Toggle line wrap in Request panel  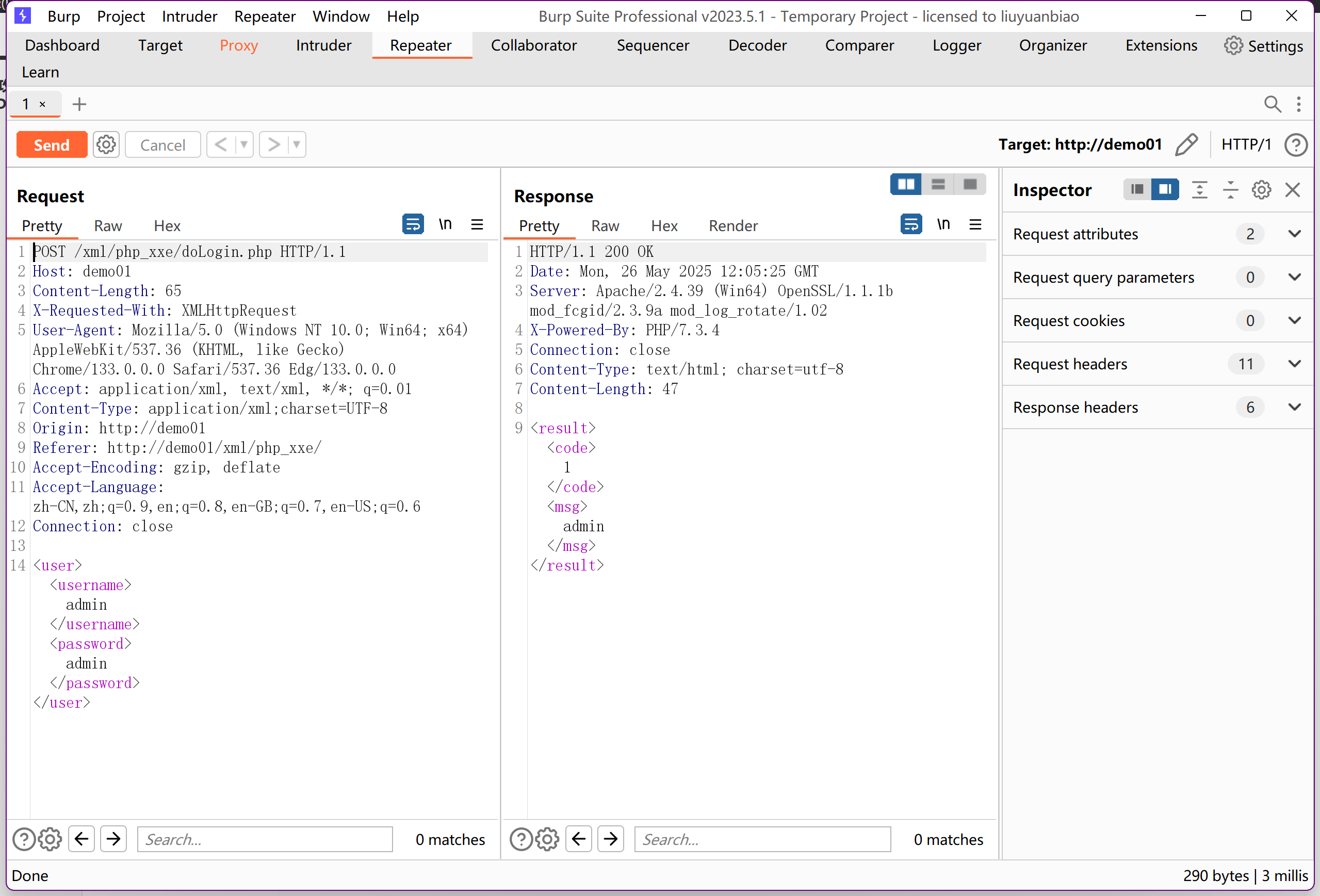pos(413,224)
